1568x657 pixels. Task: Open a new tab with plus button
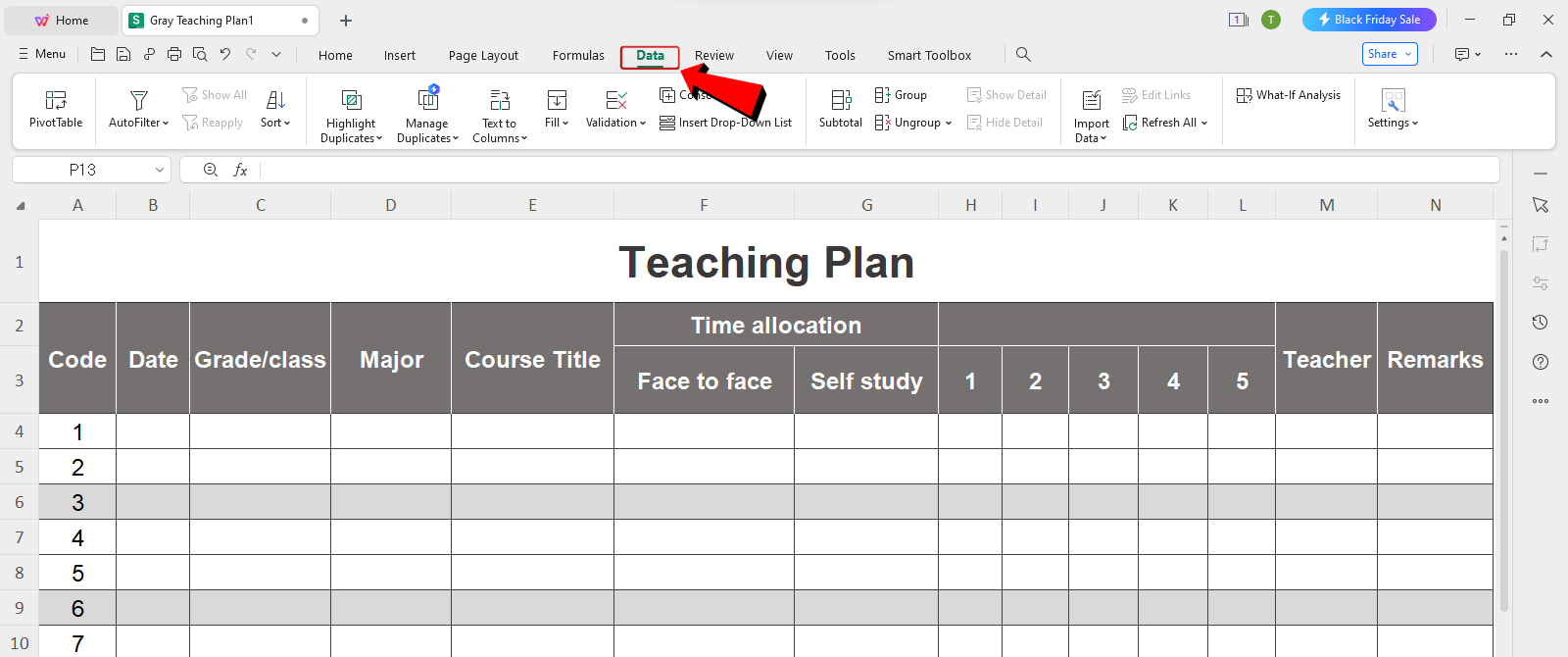(x=346, y=21)
